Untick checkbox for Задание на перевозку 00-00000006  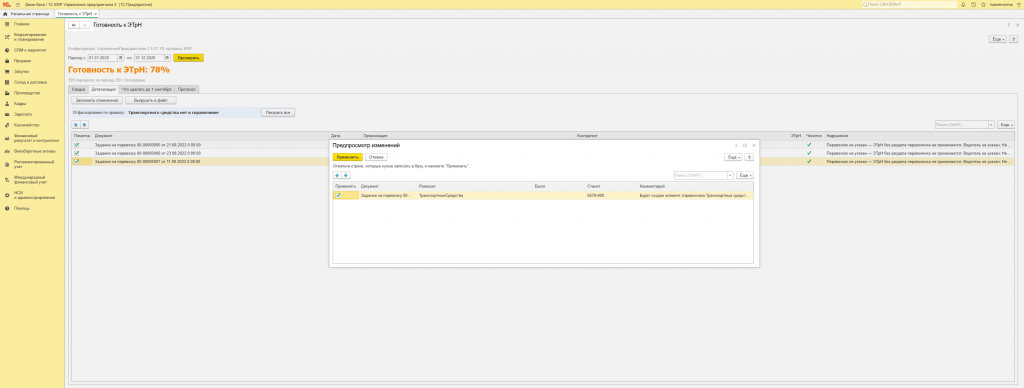(x=76, y=153)
